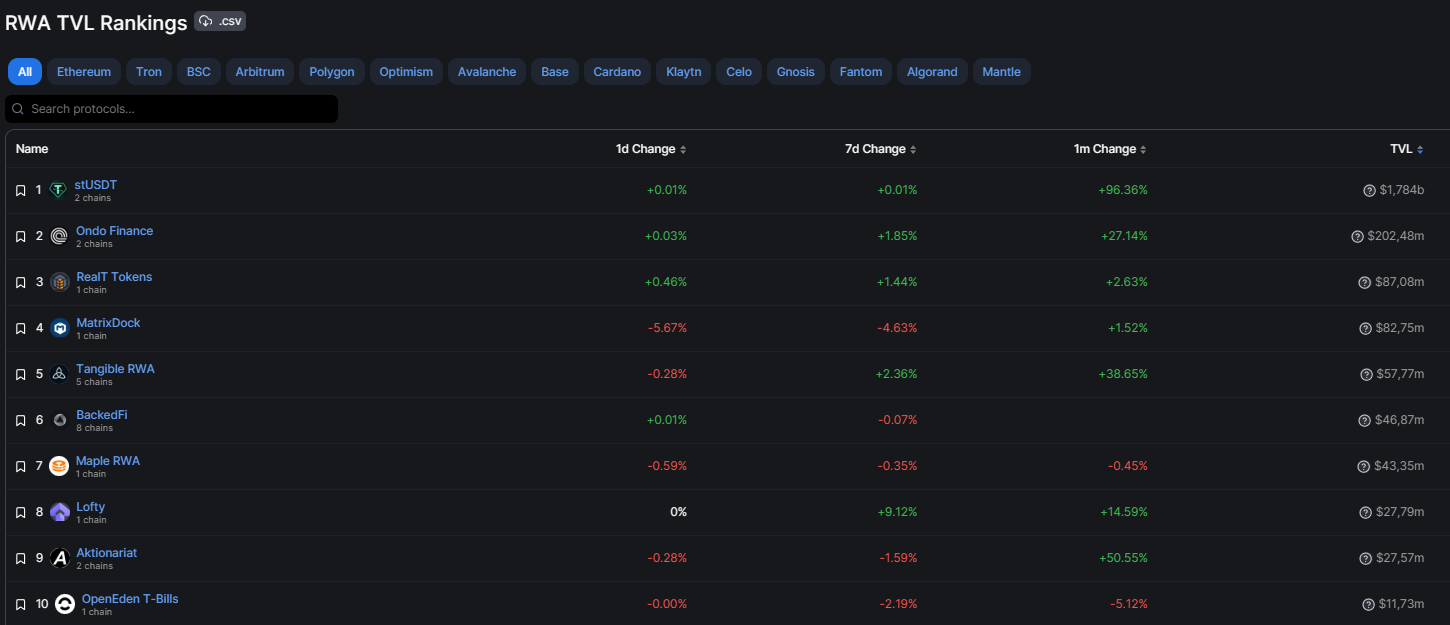1450x625 pixels.
Task: Filter by the Mantle chain
Action: [x=1002, y=72]
